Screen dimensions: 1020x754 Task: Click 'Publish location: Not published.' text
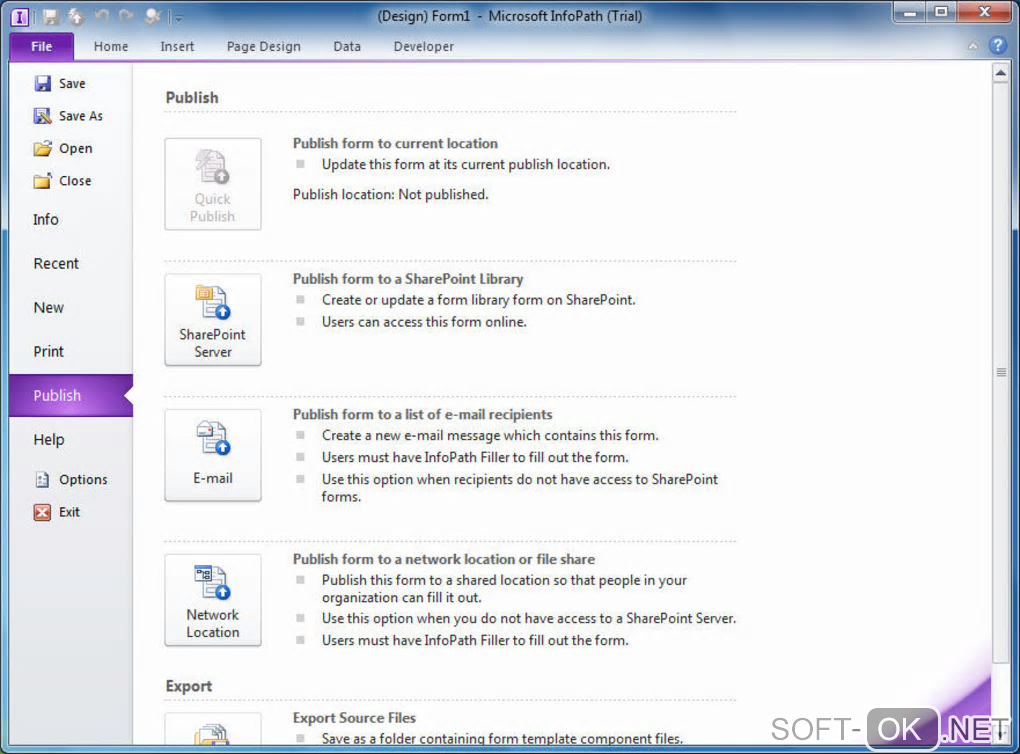(390, 195)
